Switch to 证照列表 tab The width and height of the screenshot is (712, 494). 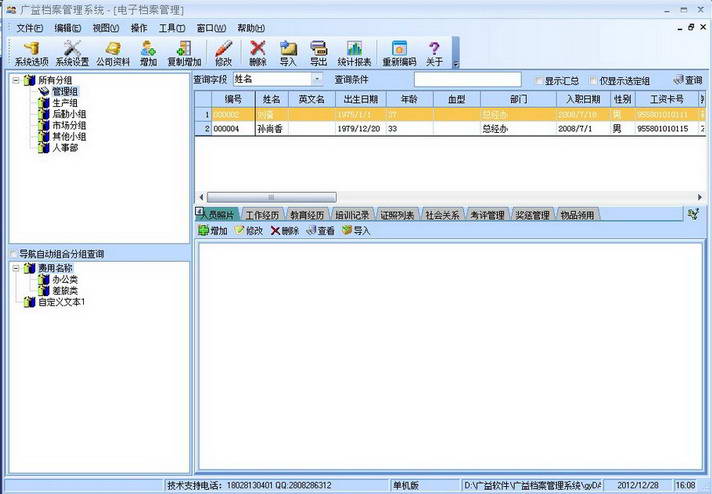point(397,215)
